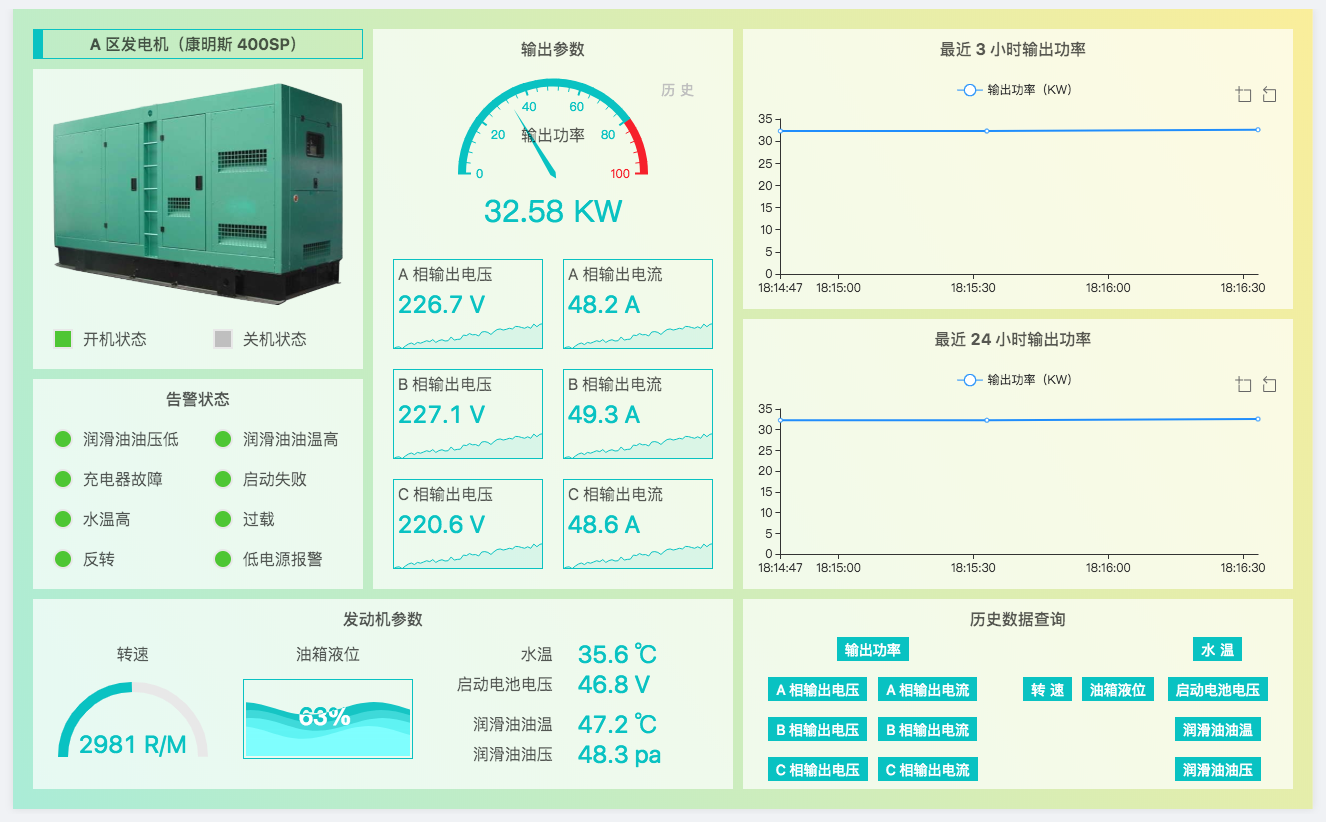
Task: Open 启动电池电压 history query button
Action: (1217, 690)
